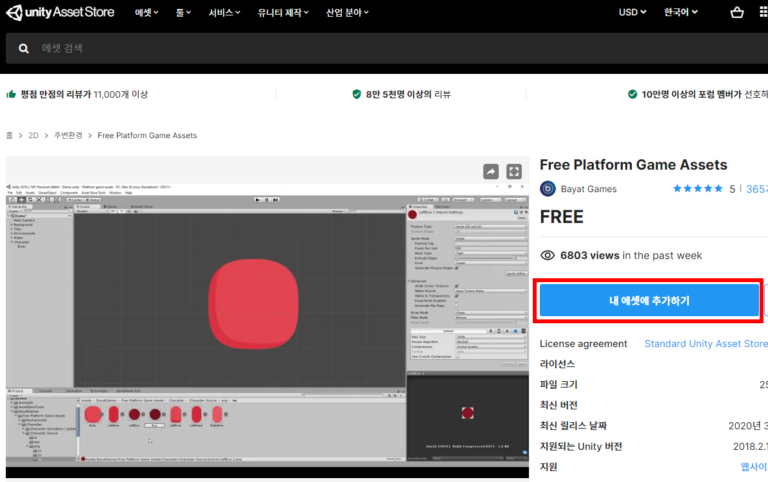The image size is (768, 482).
Task: Open the 툴 dropdown menu
Action: (183, 13)
